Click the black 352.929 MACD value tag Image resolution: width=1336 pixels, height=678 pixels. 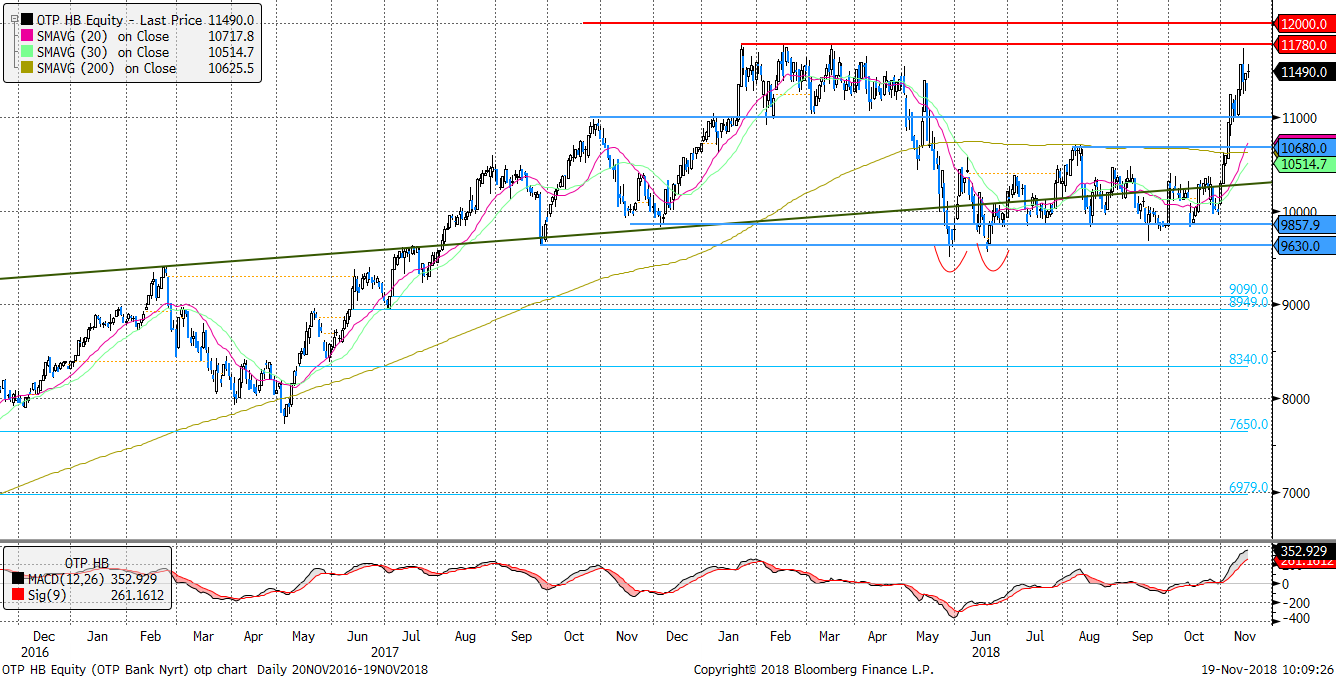[1303, 551]
